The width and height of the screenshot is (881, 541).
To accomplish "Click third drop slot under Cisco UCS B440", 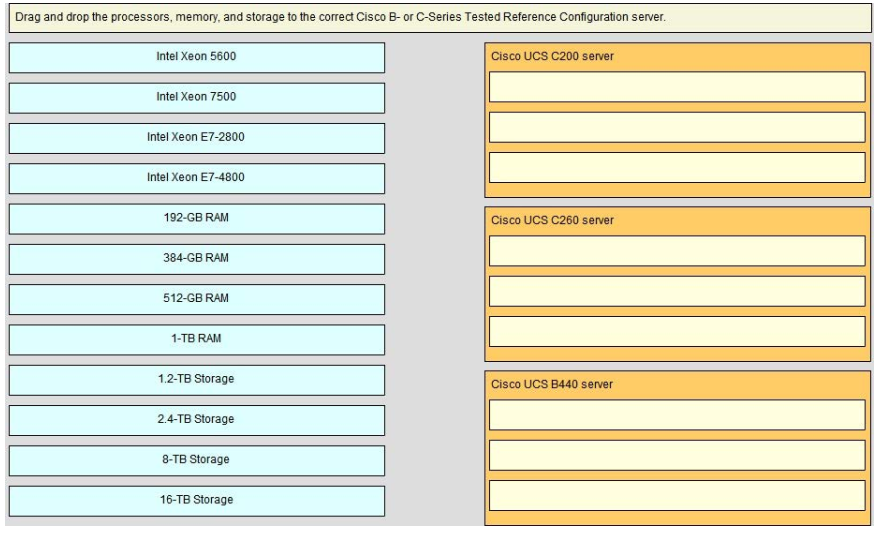I will pos(677,495).
